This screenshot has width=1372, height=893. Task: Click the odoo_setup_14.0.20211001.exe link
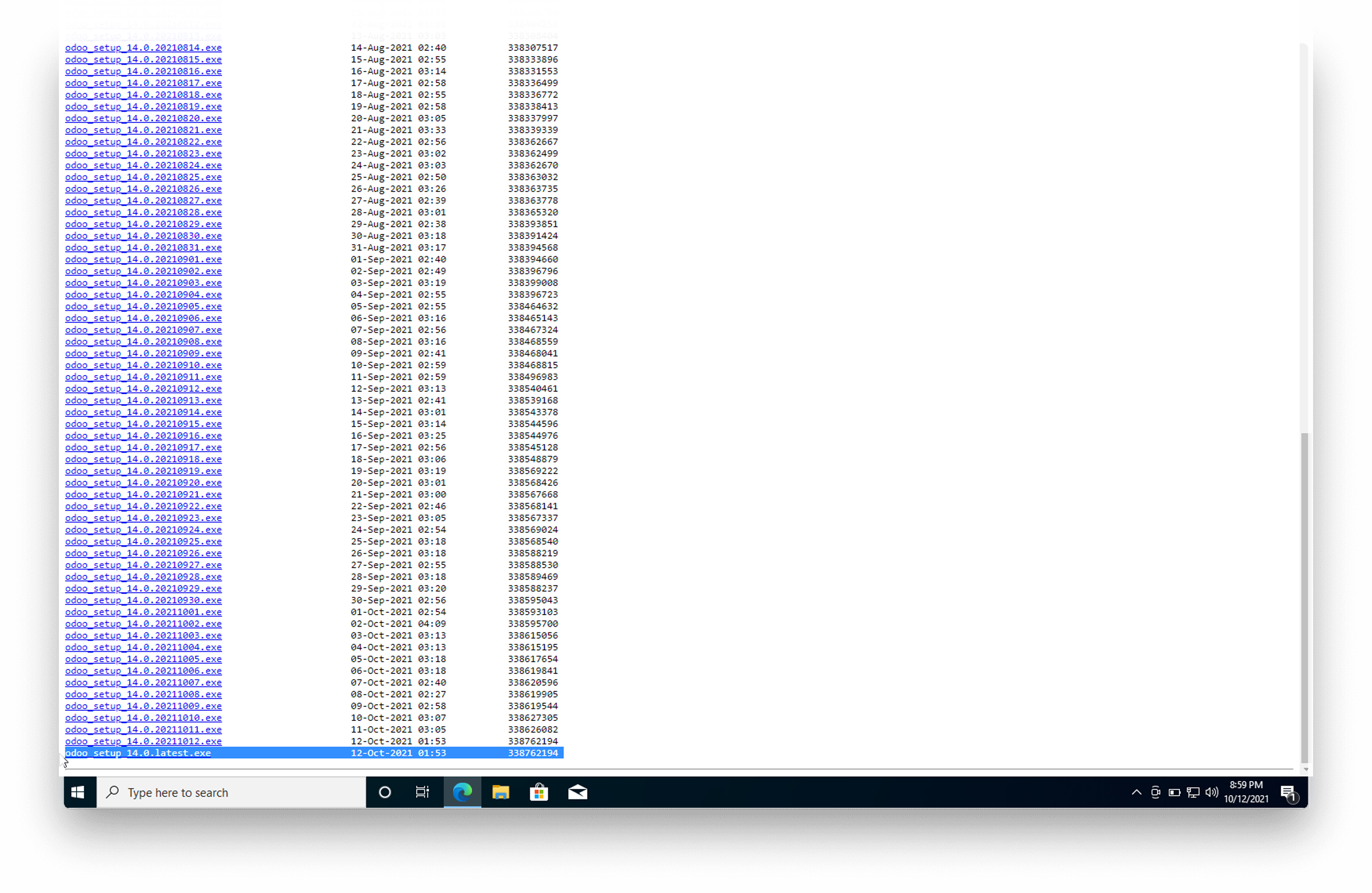click(143, 612)
